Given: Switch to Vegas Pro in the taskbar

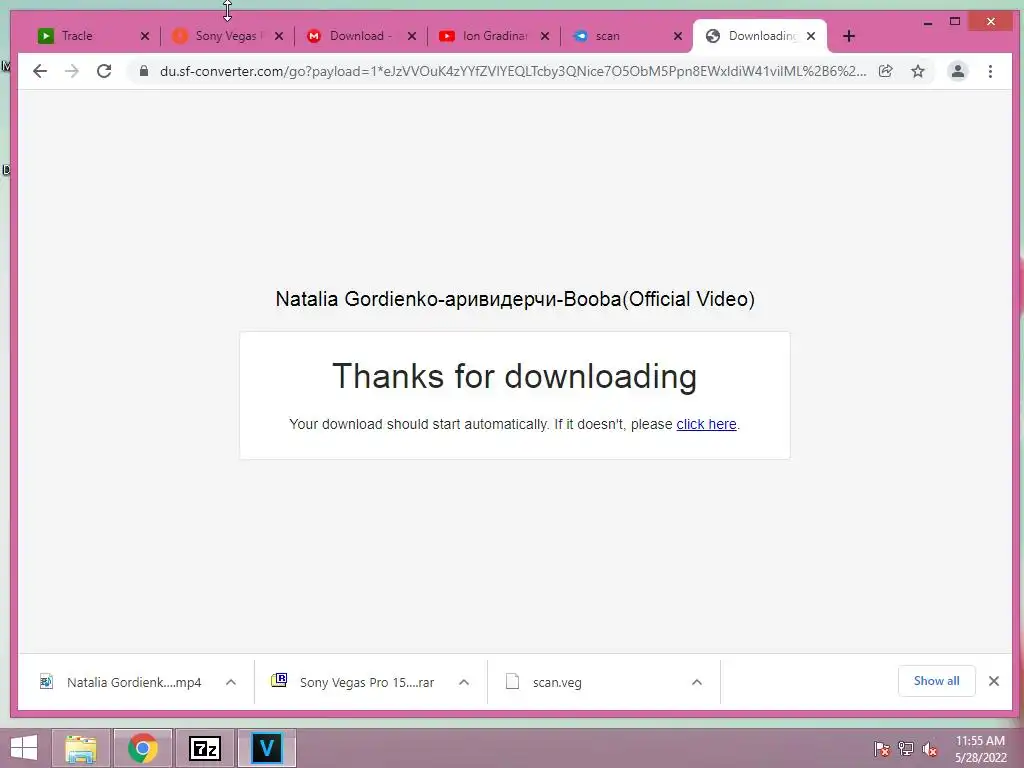Looking at the screenshot, I should click(x=266, y=748).
